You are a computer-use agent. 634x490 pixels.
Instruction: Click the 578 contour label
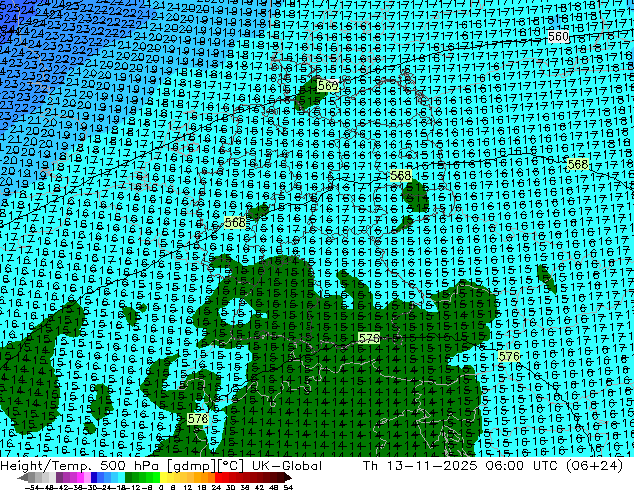[198, 418]
